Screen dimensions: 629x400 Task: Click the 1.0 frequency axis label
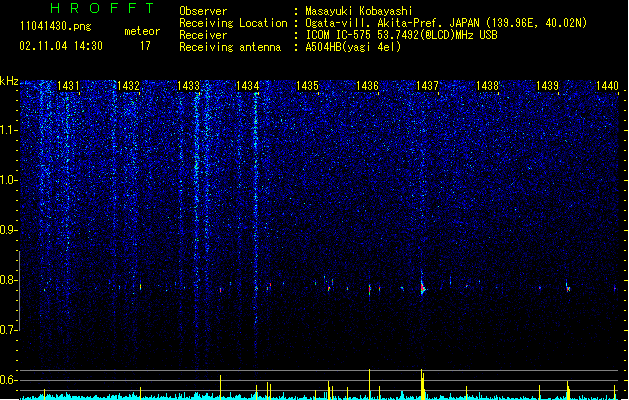point(9,180)
